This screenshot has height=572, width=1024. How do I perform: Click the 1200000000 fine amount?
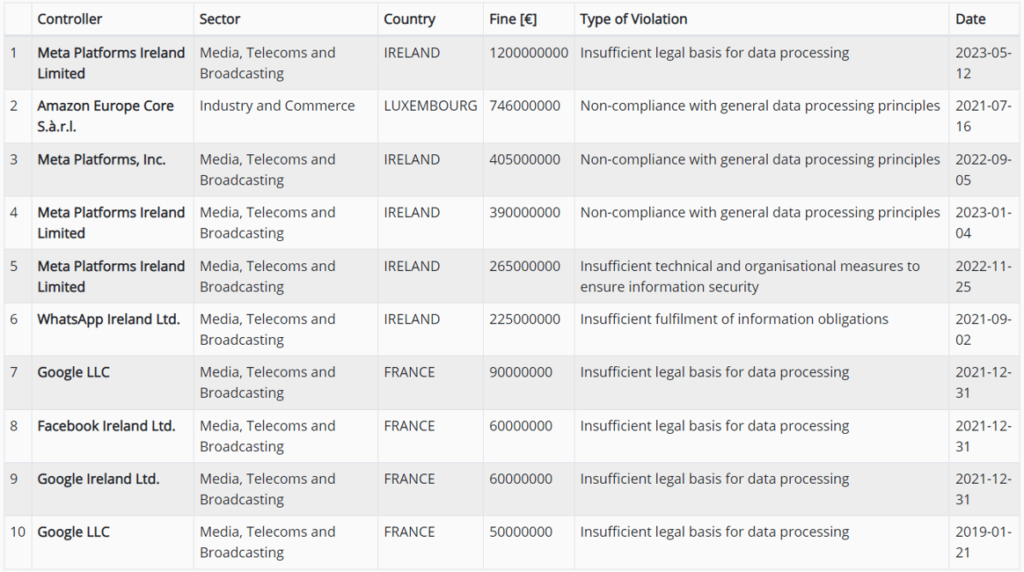pos(529,53)
